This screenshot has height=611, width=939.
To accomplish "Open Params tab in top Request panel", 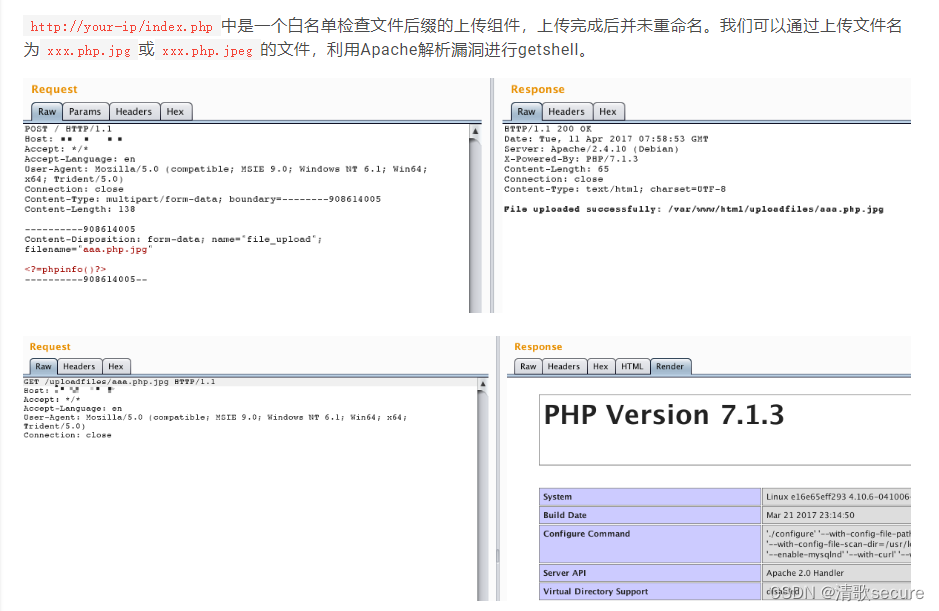I will click(x=85, y=111).
